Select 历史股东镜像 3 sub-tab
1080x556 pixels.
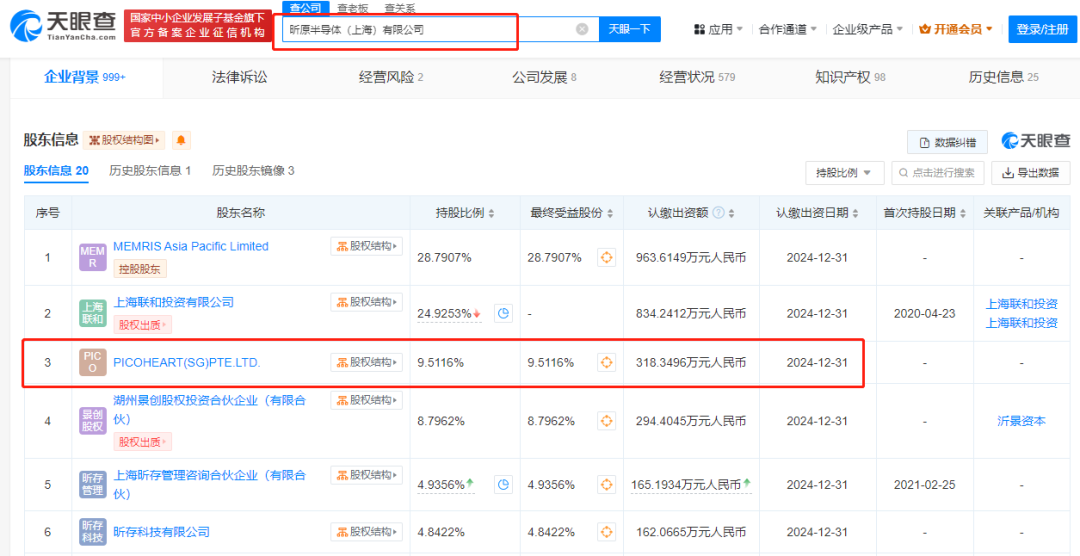[x=253, y=171]
